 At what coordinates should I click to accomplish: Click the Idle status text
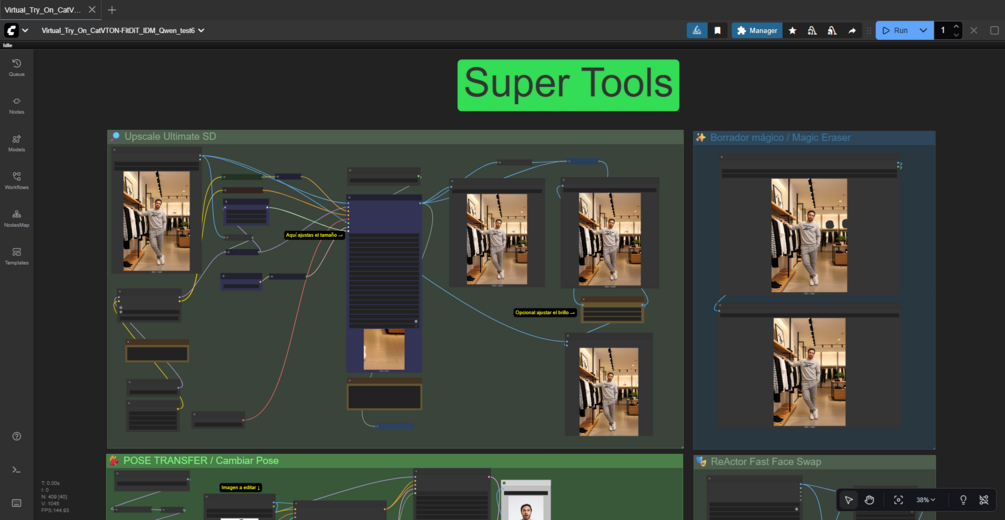tap(8, 45)
